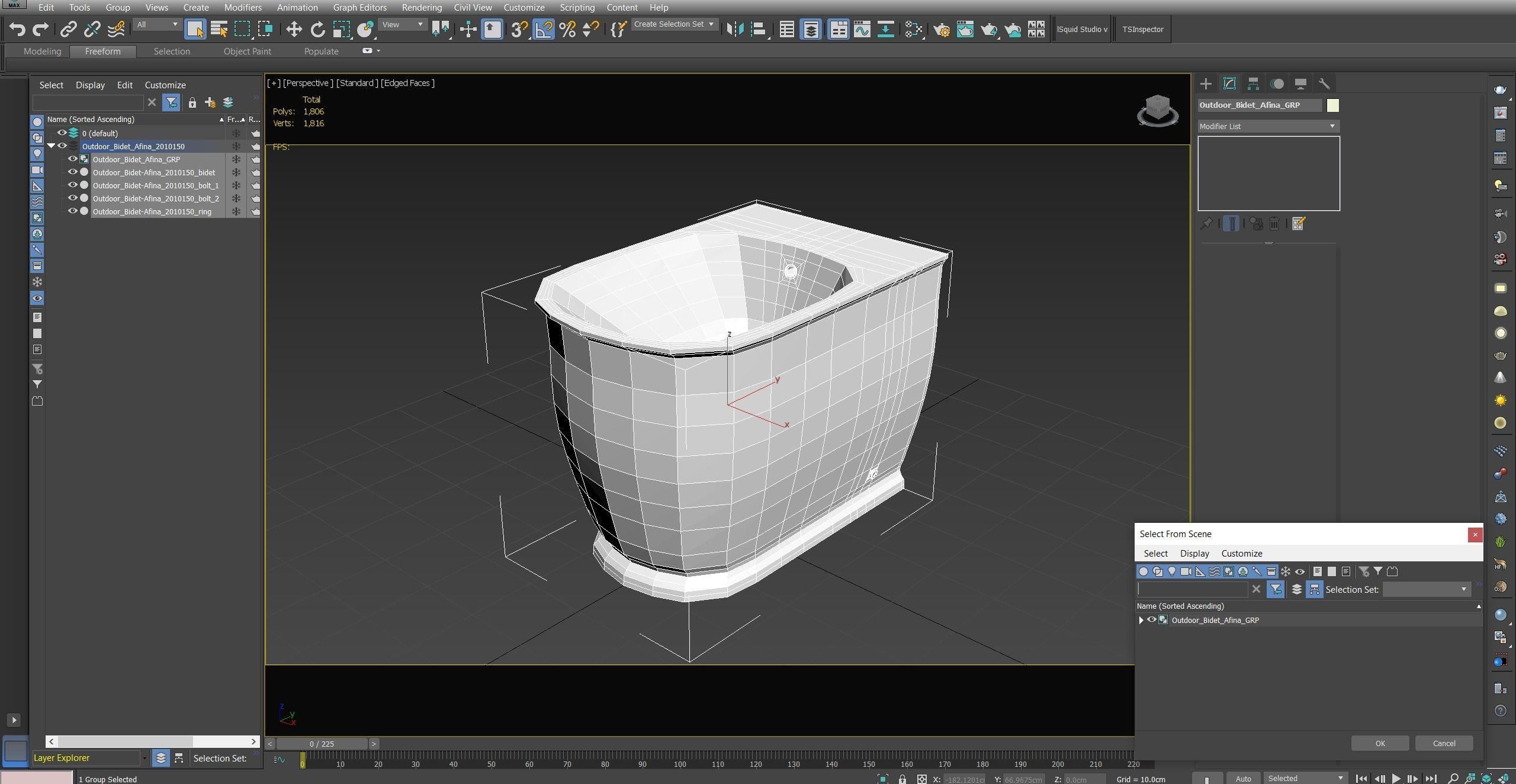Open the Selected key filter dropdown
This screenshot has width=1516, height=784.
pyautogui.click(x=1305, y=778)
